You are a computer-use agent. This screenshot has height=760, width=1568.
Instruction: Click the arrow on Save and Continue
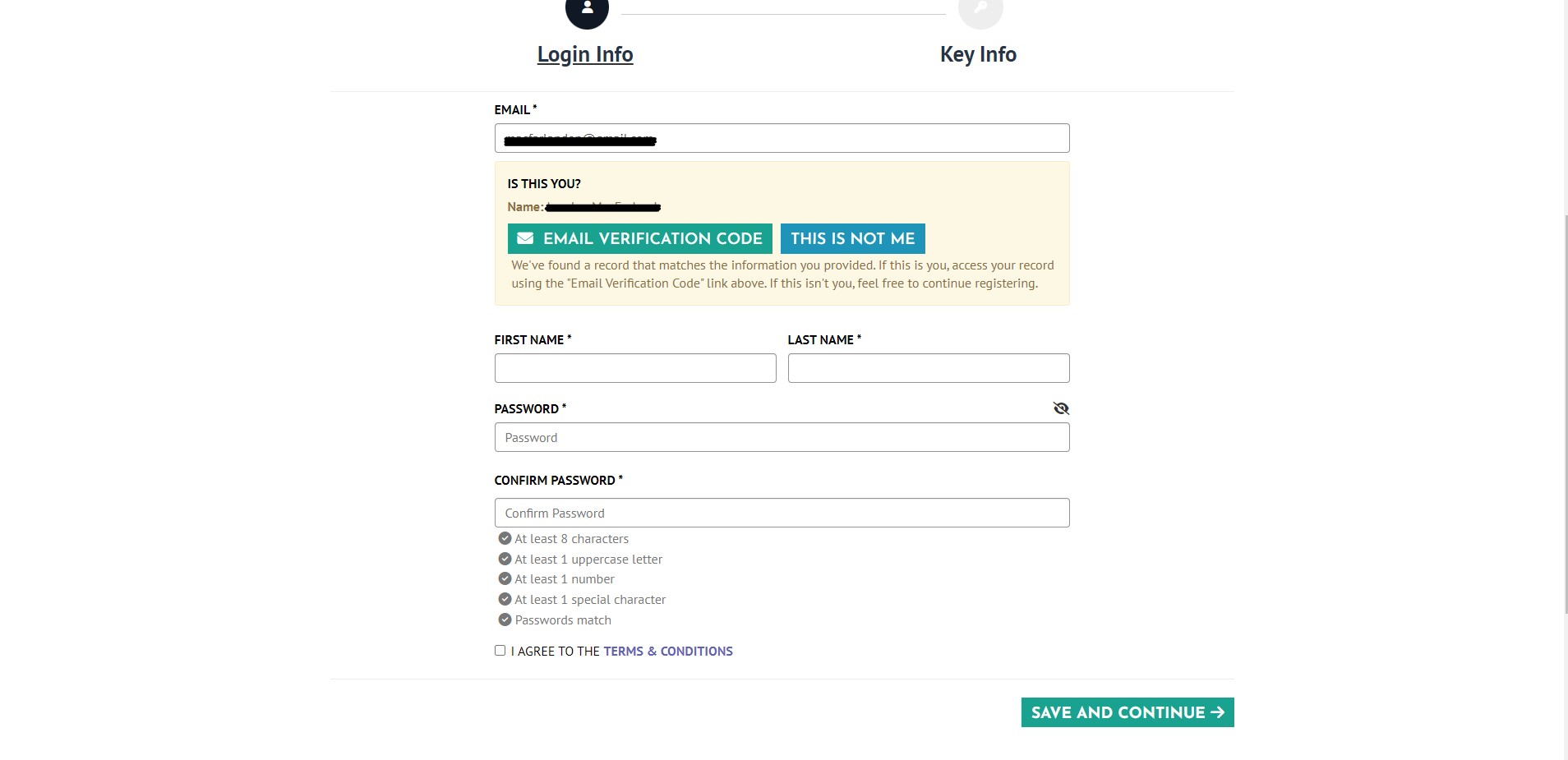pyautogui.click(x=1218, y=712)
